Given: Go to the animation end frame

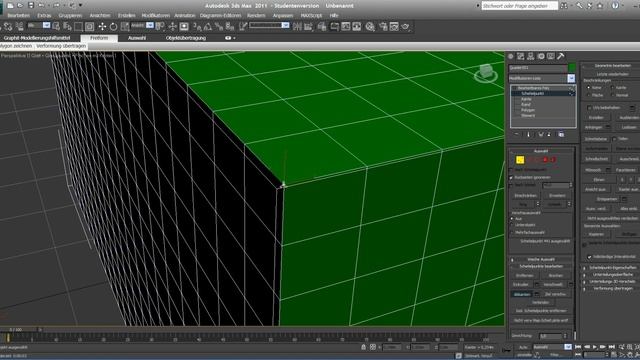Looking at the screenshot, I should tap(611, 347).
